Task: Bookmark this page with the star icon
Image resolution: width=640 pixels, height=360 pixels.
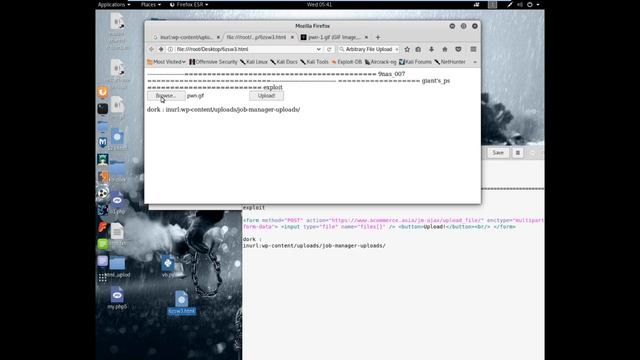Action: [407, 49]
